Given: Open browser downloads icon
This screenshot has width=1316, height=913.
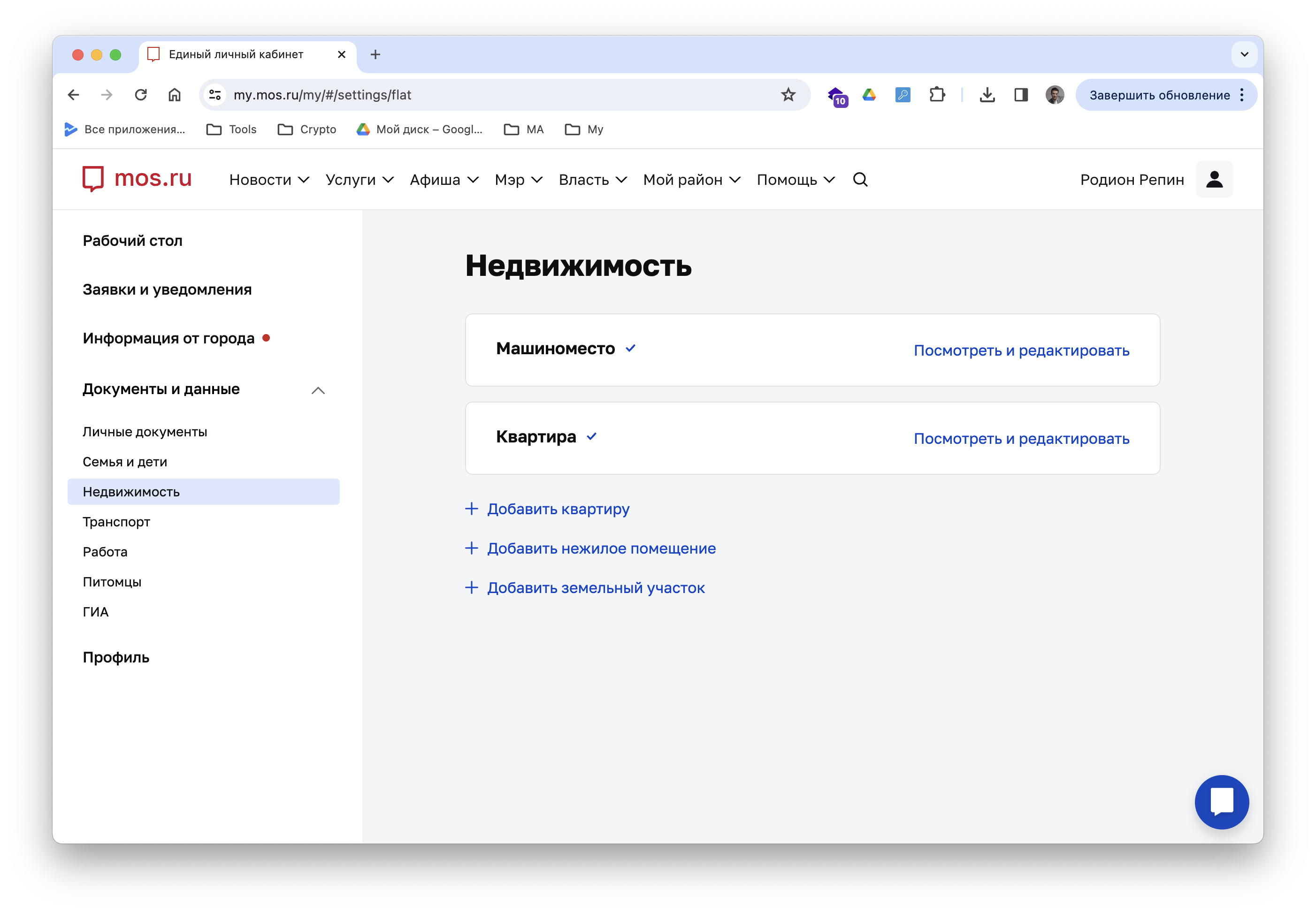Looking at the screenshot, I should click(987, 95).
